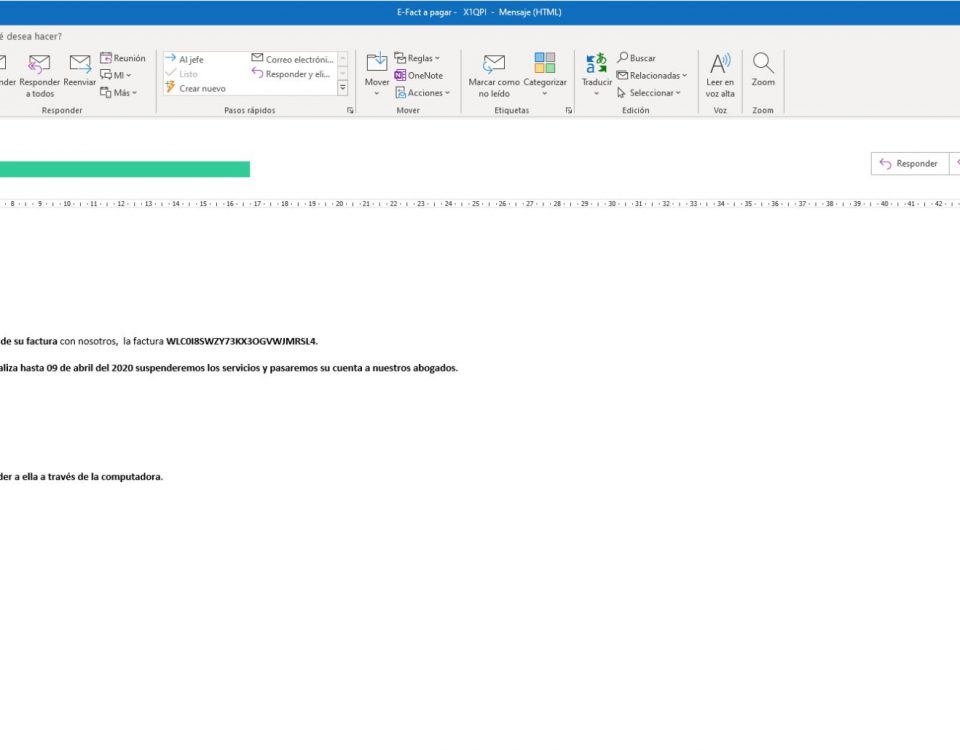Send the message to OneNote
Screen dimensions: 960x750
click(418, 75)
